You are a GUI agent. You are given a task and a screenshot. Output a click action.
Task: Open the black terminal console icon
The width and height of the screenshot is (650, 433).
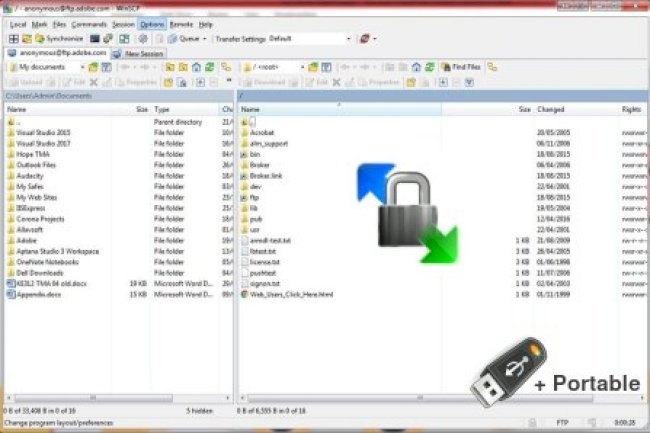95,39
